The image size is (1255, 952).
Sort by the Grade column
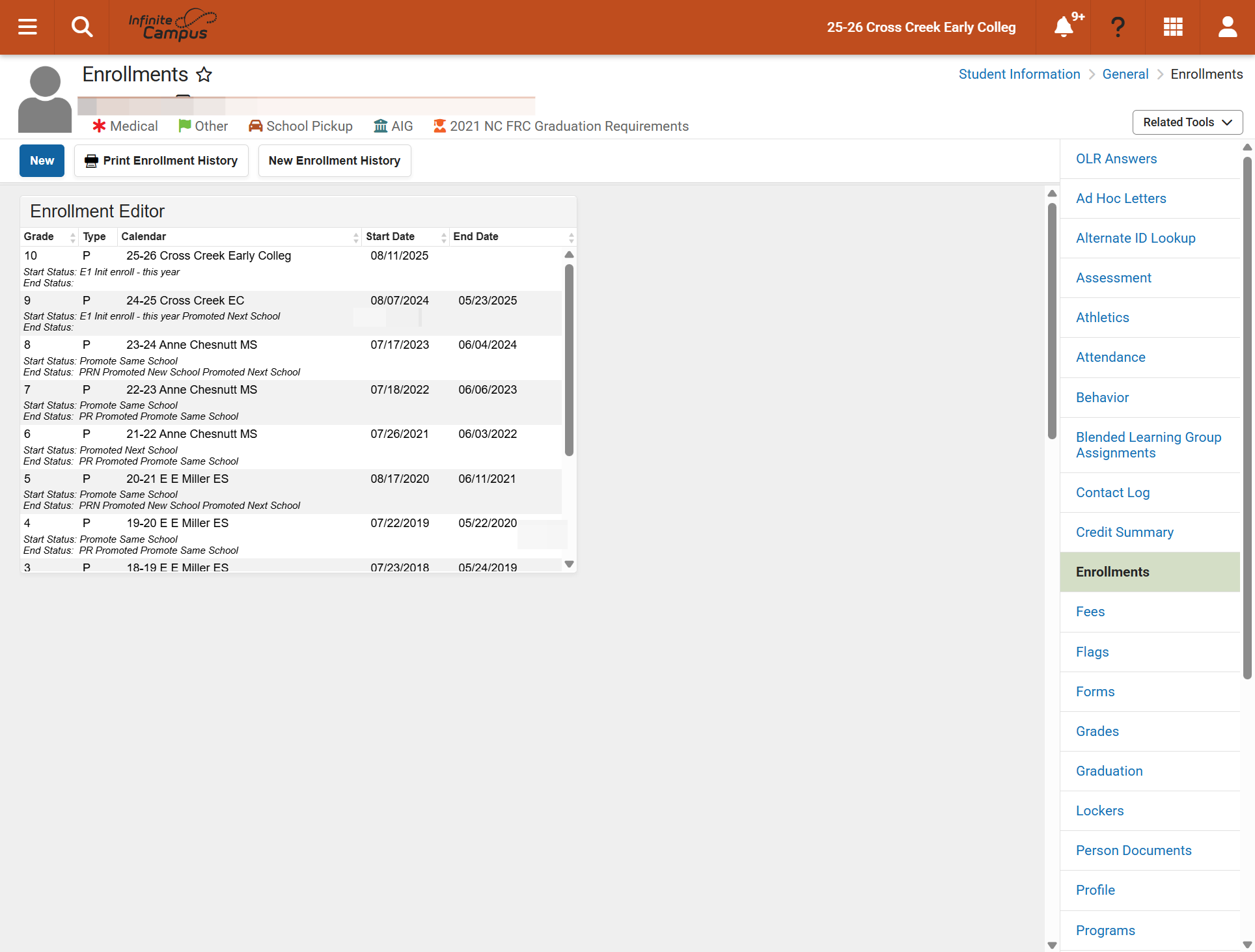49,237
